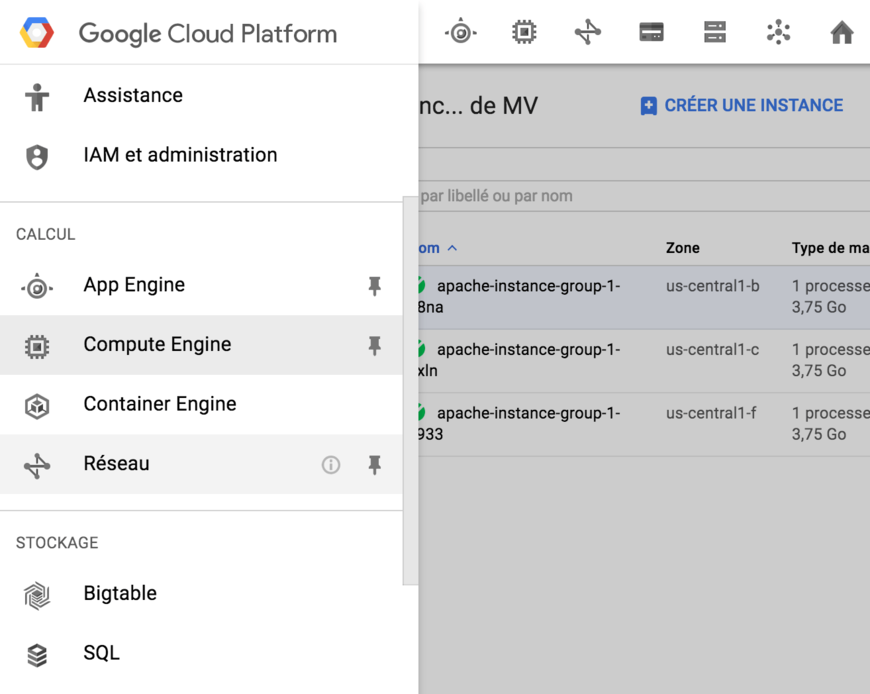
Task: Open Compute Engine from the top toolbar icon
Action: point(524,31)
